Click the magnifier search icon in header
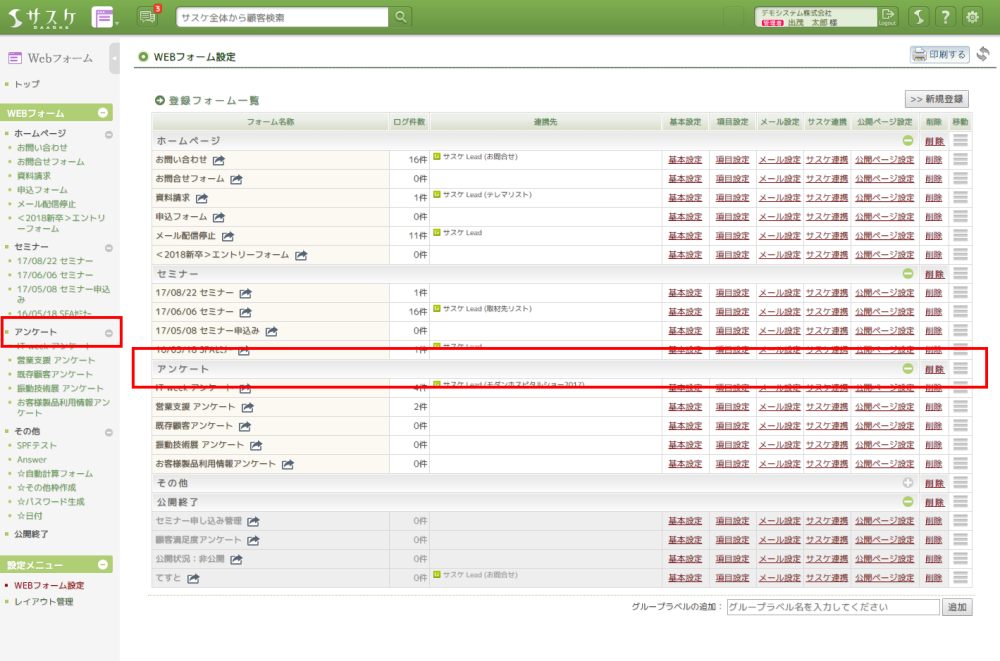Screen dimensions: 1000x661 [400, 17]
